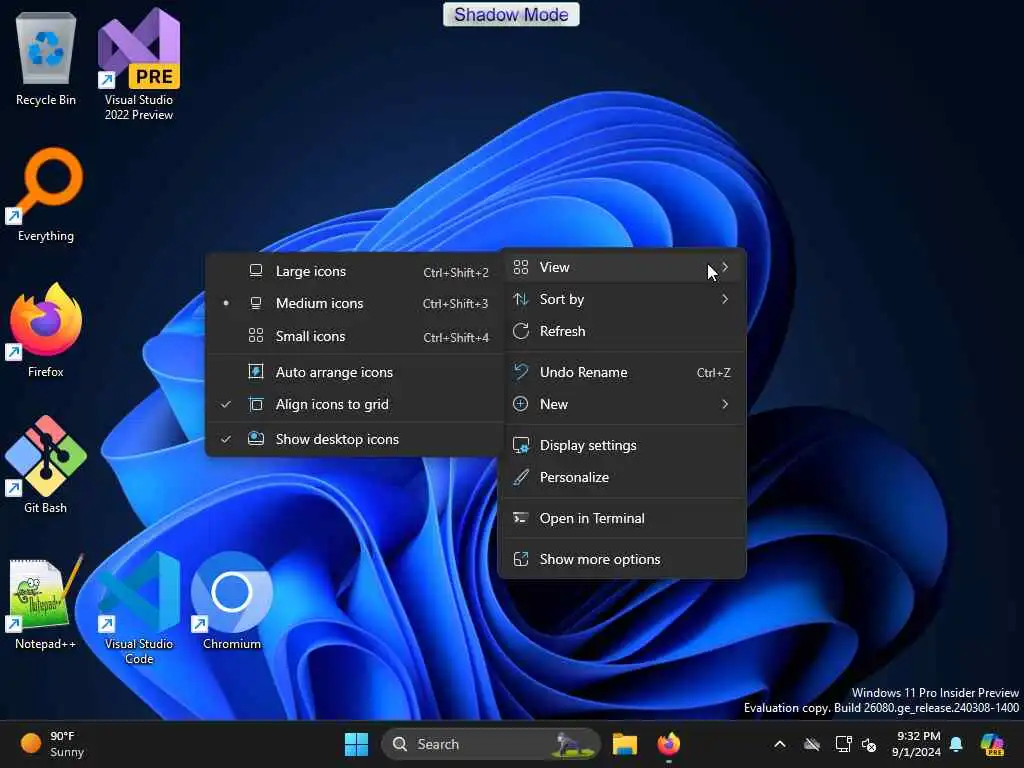Select the Git Bash desktop shortcut

pos(46,466)
